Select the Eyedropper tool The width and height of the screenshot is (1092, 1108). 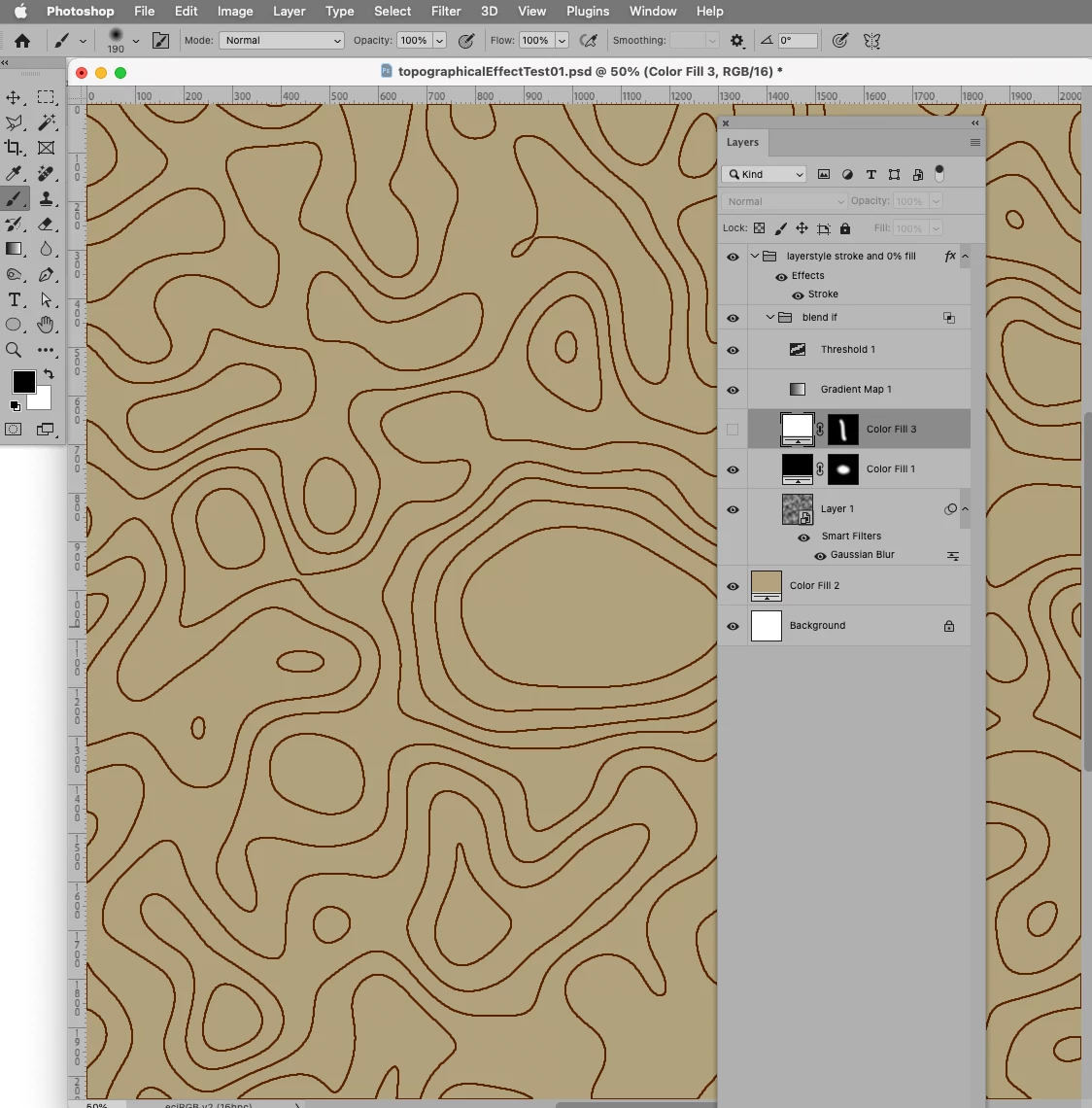click(14, 173)
